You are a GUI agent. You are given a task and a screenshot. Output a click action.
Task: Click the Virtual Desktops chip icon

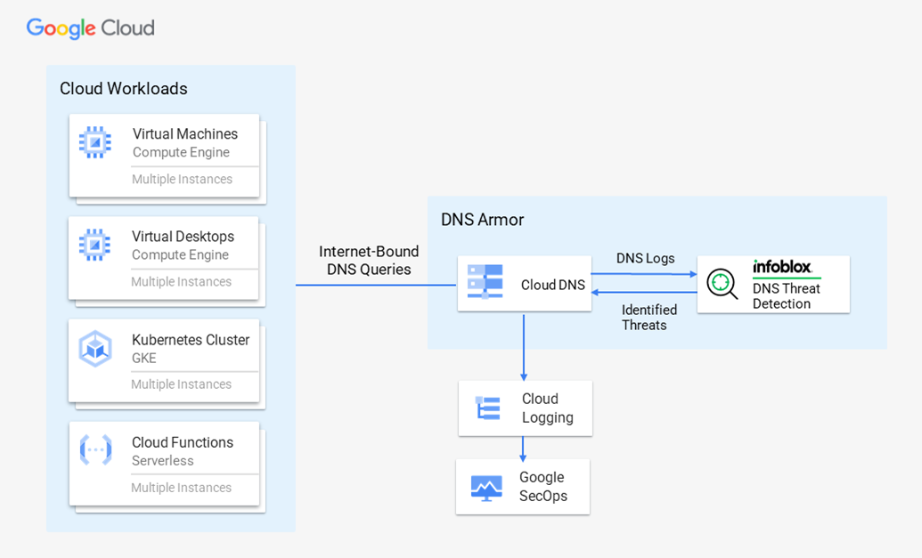(x=95, y=245)
